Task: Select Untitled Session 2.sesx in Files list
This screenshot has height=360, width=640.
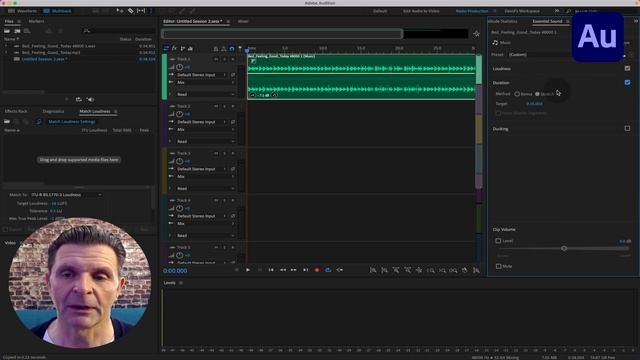Action: [44, 59]
